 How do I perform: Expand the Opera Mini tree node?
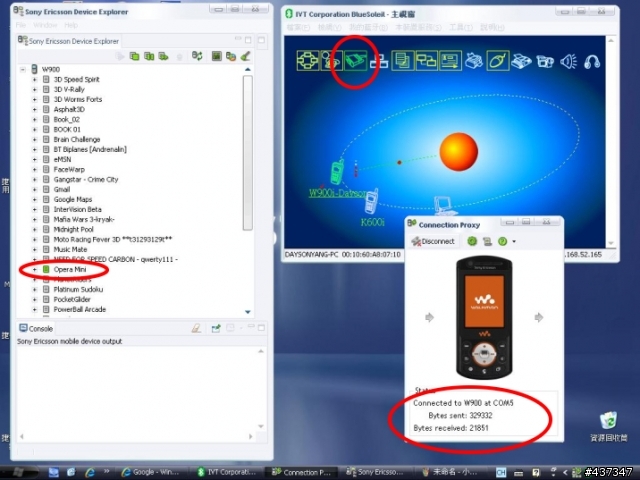tap(34, 269)
